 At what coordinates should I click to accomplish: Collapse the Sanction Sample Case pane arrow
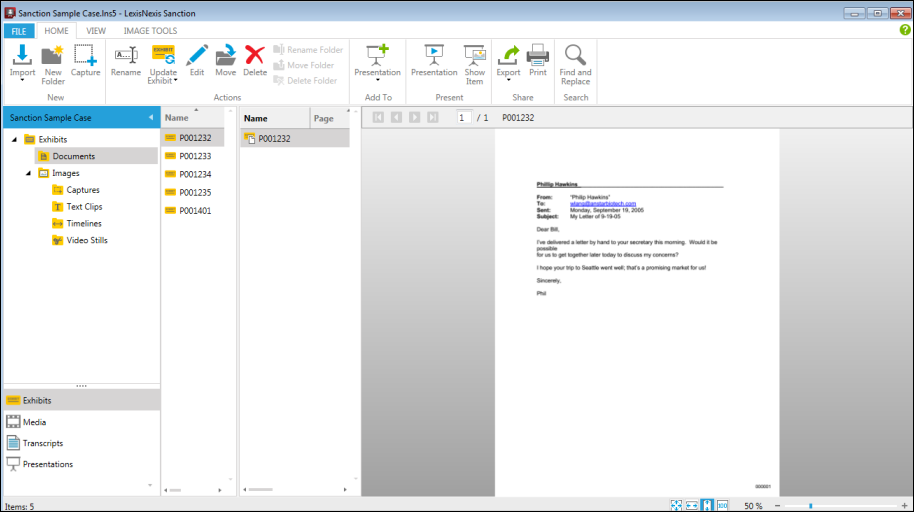pyautogui.click(x=151, y=117)
